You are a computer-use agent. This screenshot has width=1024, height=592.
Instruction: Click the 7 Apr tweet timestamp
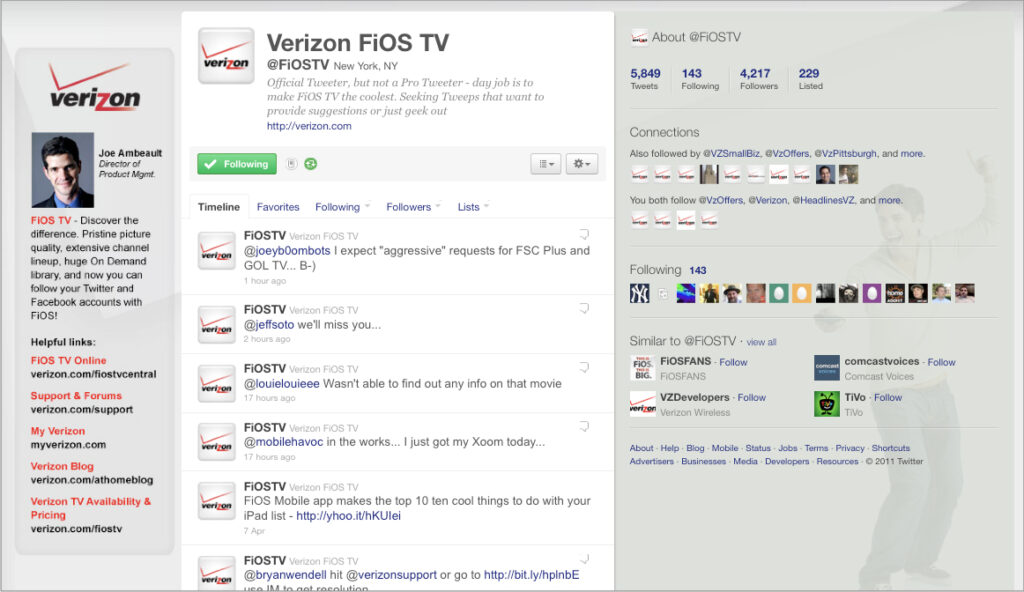(x=254, y=531)
